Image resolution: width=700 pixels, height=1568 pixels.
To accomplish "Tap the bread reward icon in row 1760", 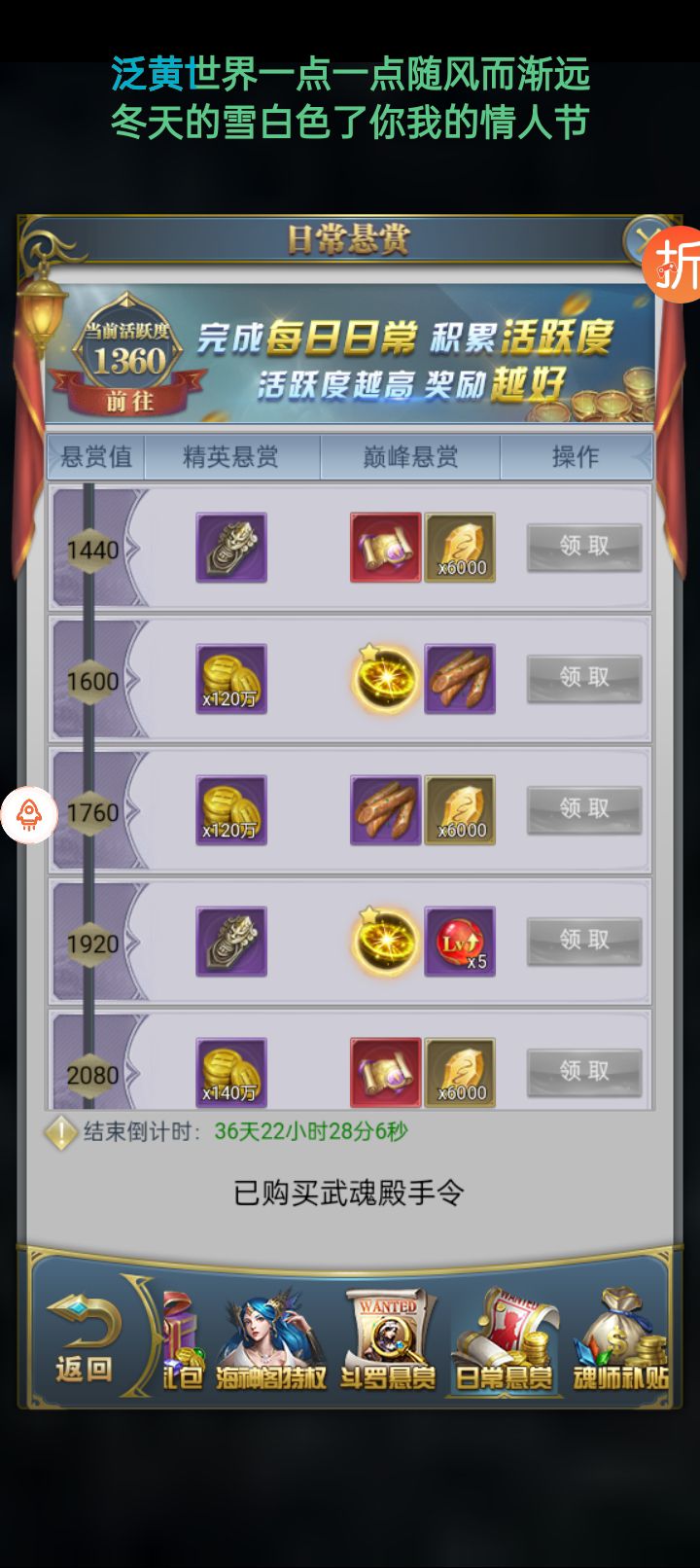I will (386, 810).
